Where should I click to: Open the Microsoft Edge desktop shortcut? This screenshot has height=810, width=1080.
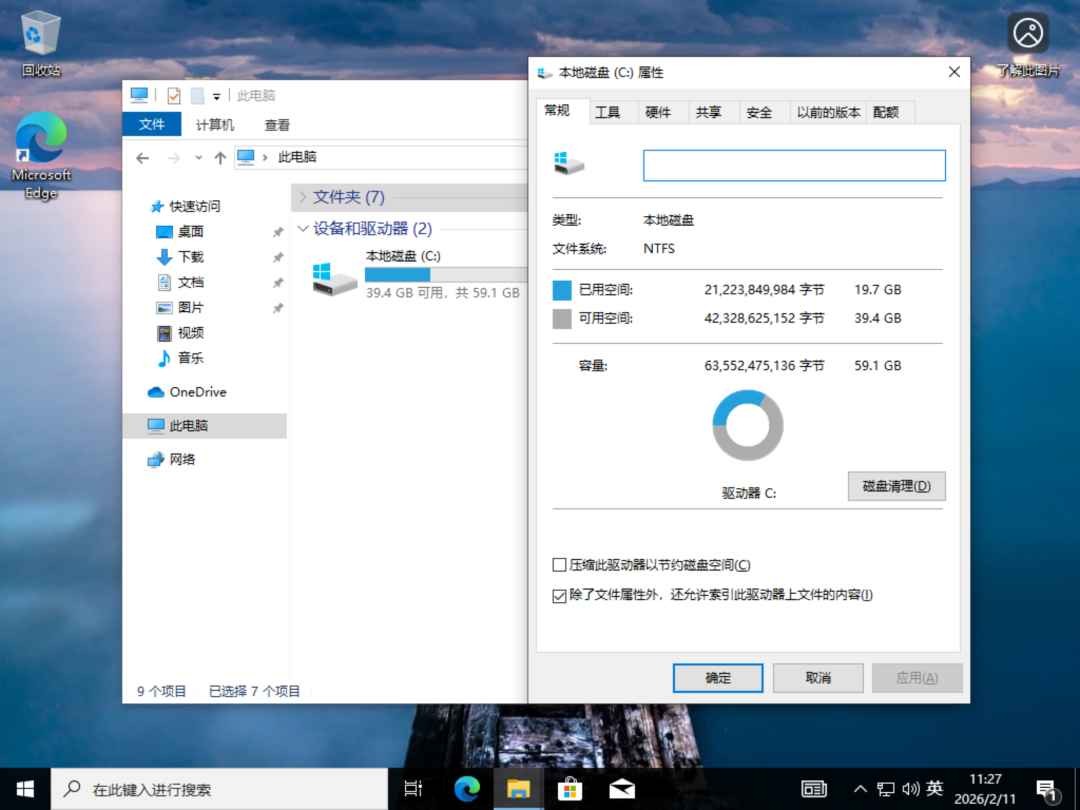[41, 155]
